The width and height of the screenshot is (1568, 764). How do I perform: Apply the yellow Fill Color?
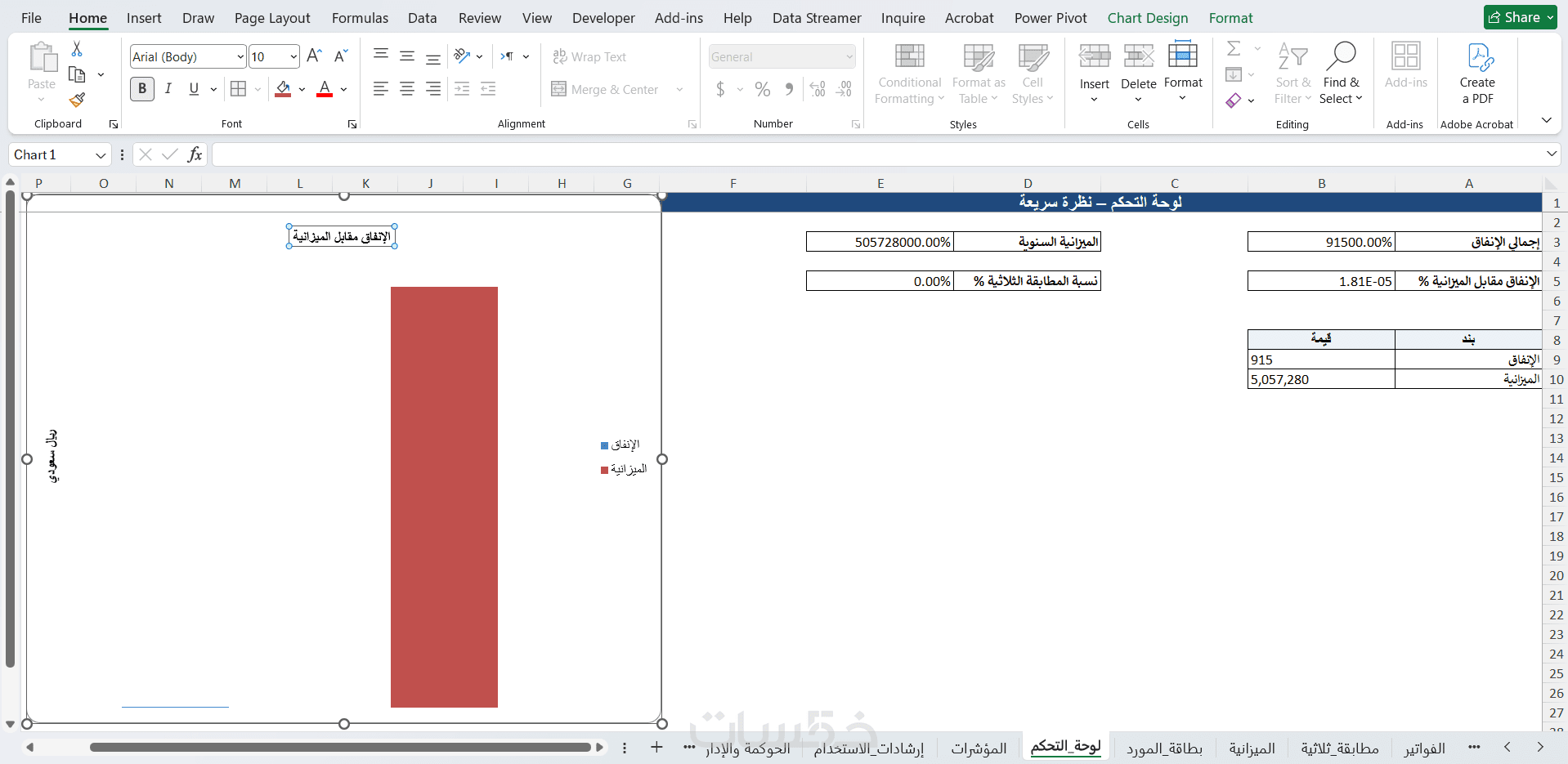(283, 89)
